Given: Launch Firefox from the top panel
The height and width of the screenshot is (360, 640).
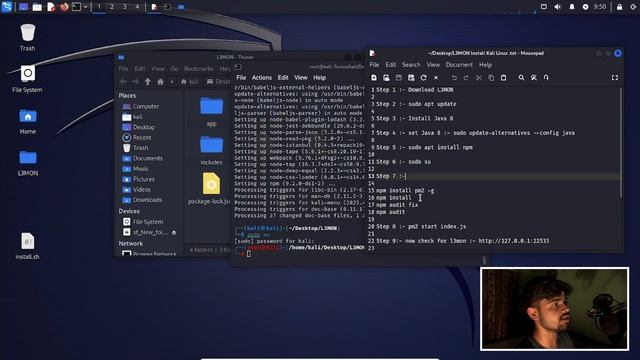Looking at the screenshot, I should 64,7.
